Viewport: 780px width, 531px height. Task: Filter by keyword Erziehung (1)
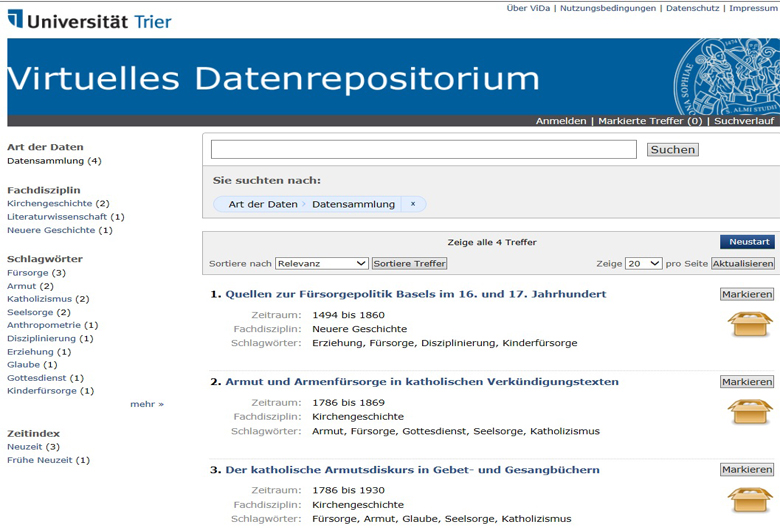coord(39,352)
